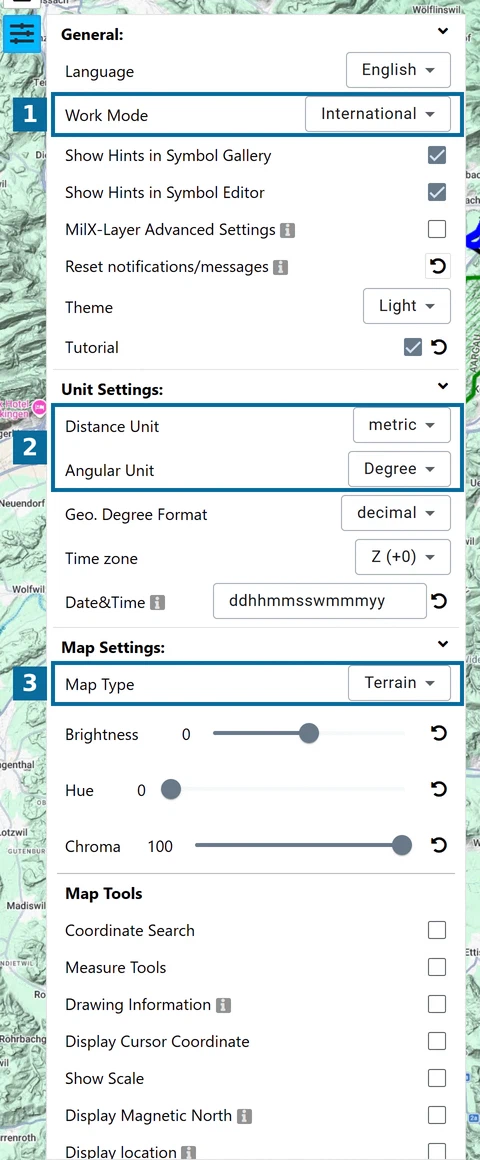Toggle the settings menu icon

22,33
